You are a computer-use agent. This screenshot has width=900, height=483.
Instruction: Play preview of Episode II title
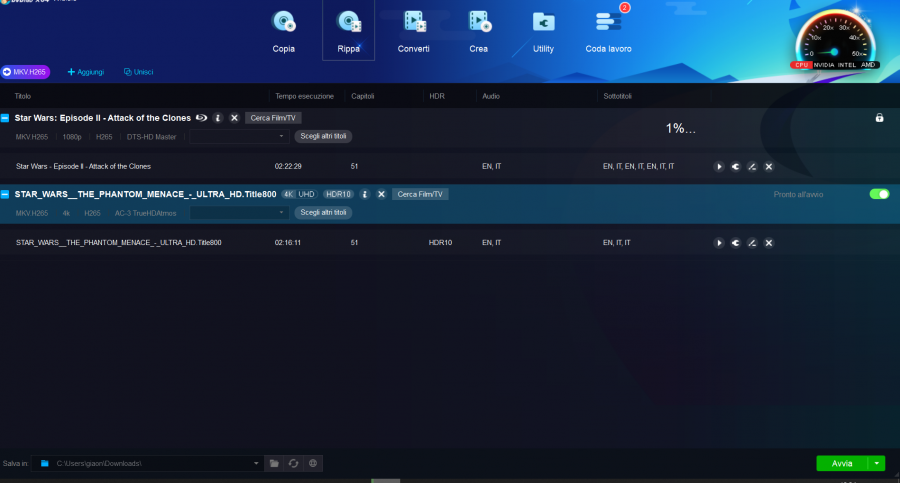(x=719, y=167)
